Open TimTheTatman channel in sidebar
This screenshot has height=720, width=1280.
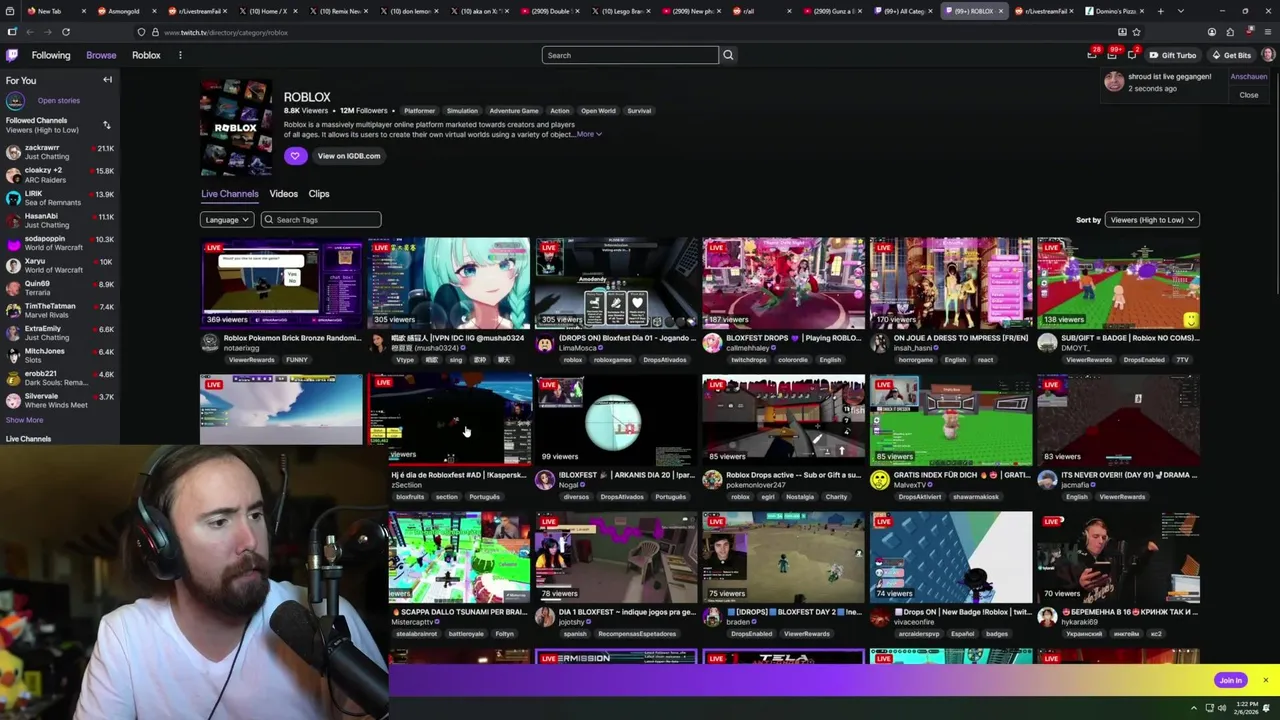[60, 310]
